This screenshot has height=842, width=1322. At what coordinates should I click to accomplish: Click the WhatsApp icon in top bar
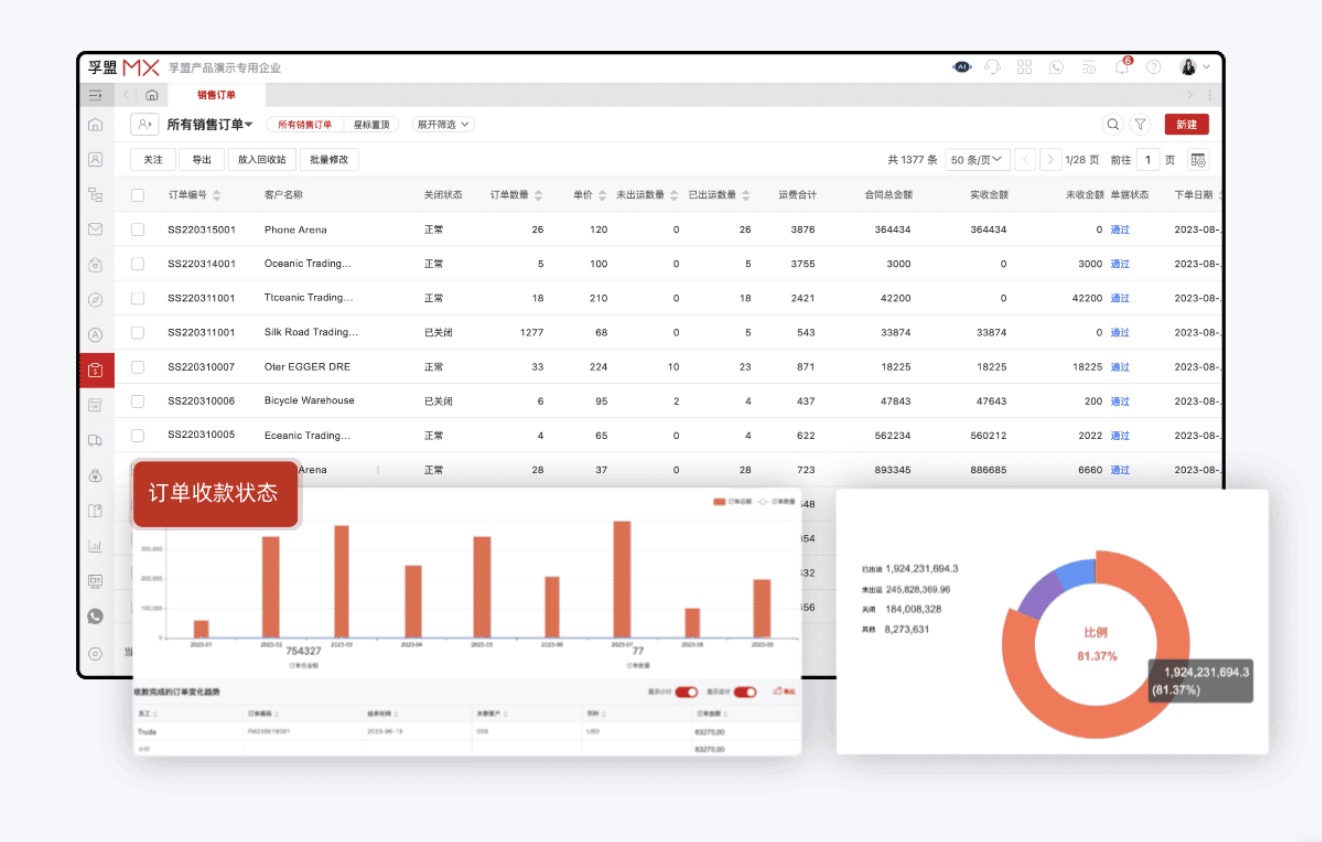pos(1056,67)
